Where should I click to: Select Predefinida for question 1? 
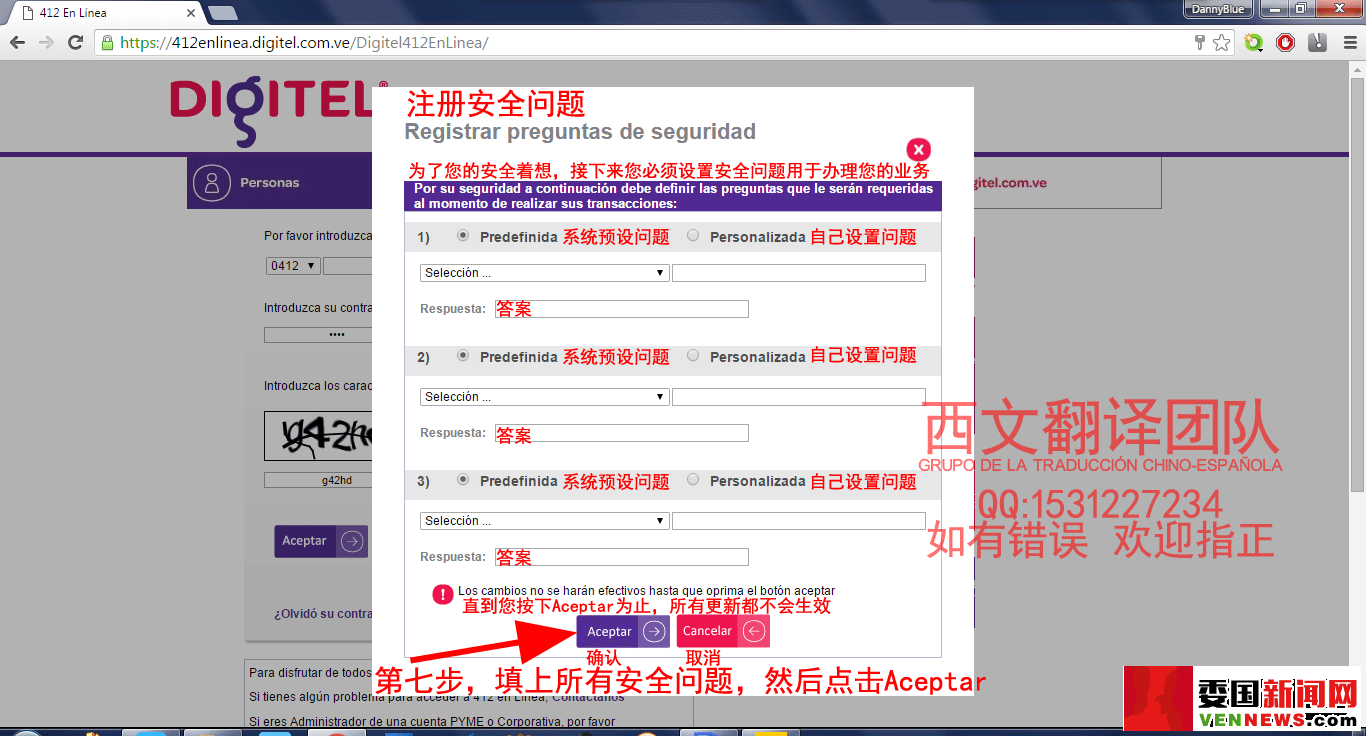(x=463, y=237)
